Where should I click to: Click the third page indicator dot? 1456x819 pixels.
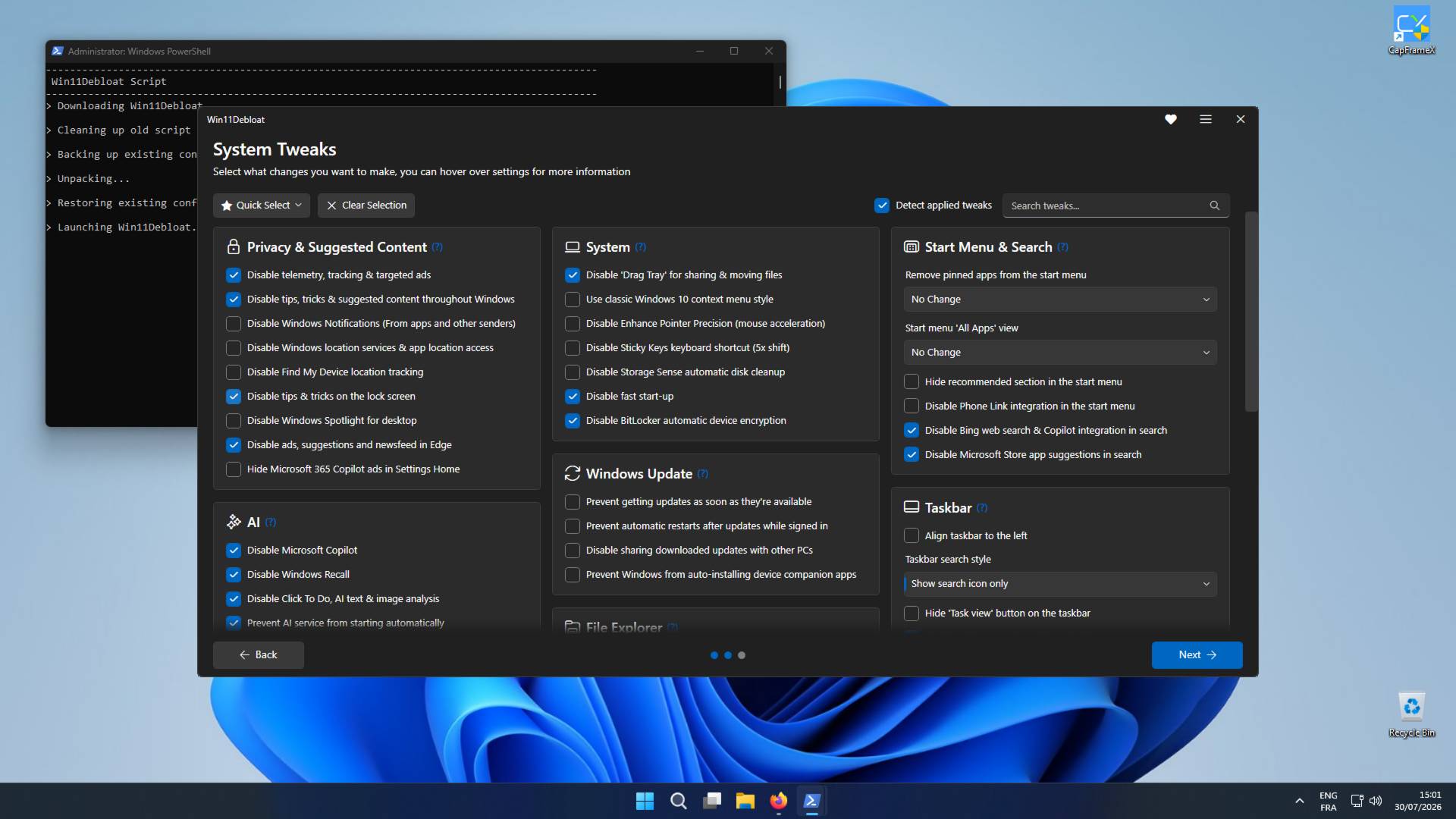click(742, 655)
